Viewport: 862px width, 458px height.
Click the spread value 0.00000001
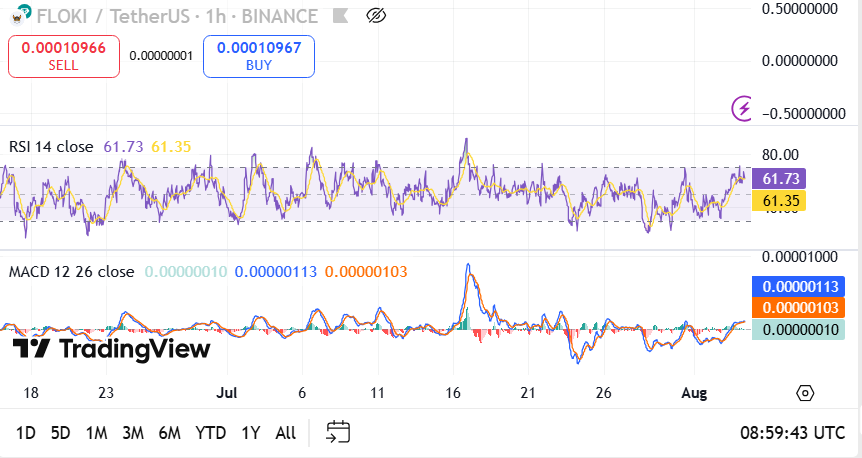[161, 56]
